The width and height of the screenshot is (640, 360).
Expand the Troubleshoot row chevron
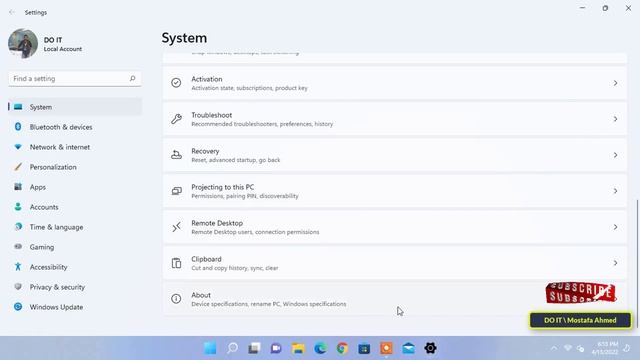615,119
